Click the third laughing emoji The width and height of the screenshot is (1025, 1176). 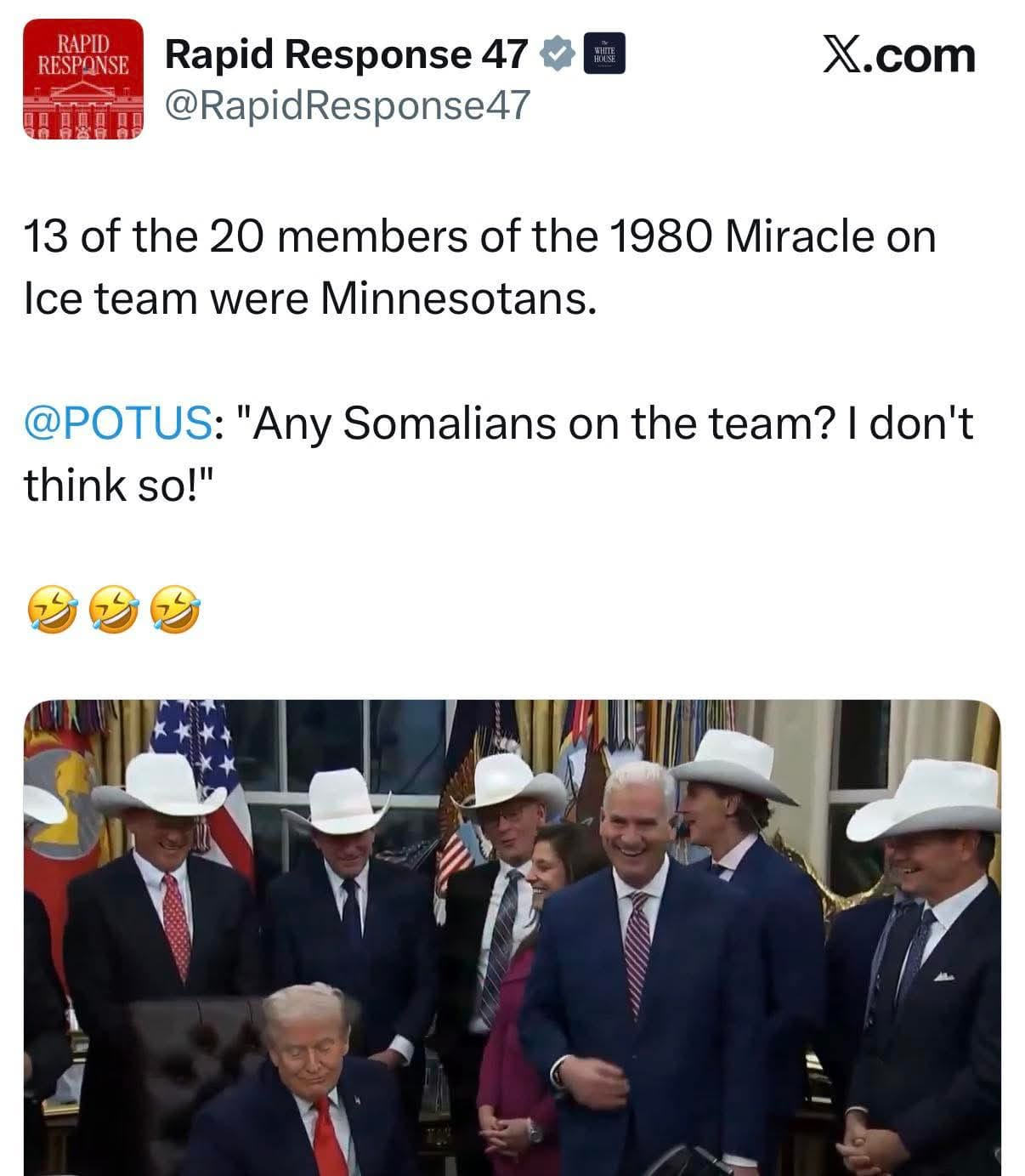(x=175, y=611)
